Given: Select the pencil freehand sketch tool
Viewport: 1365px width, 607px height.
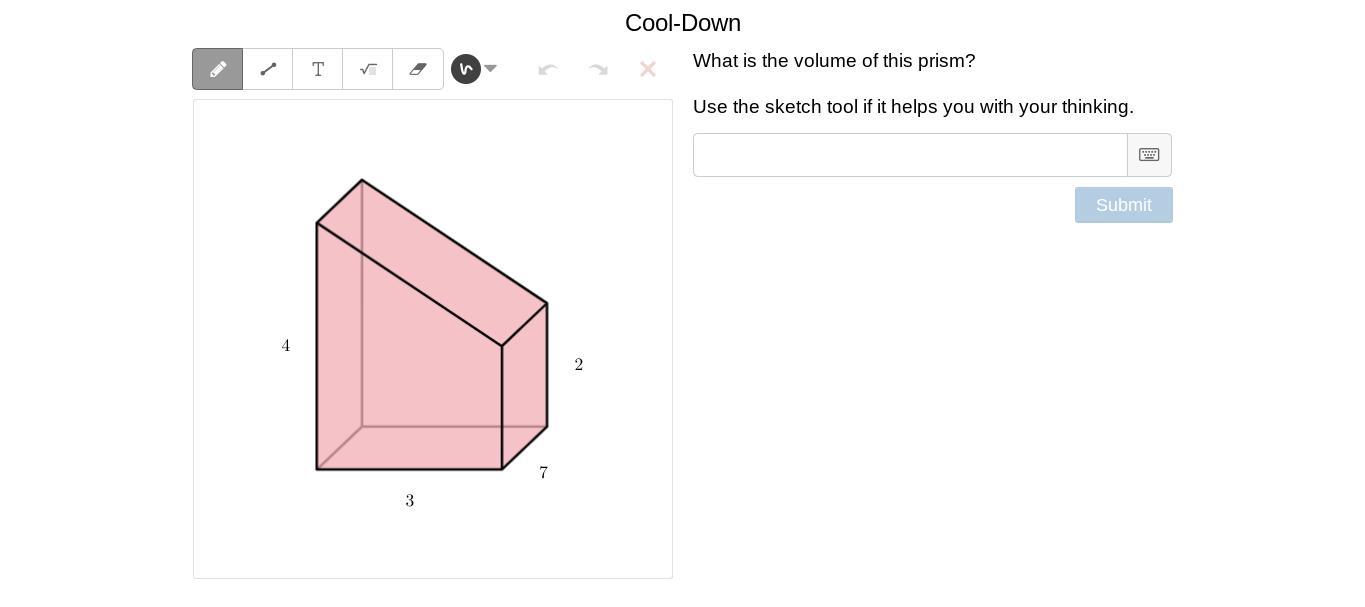Looking at the screenshot, I should [218, 69].
